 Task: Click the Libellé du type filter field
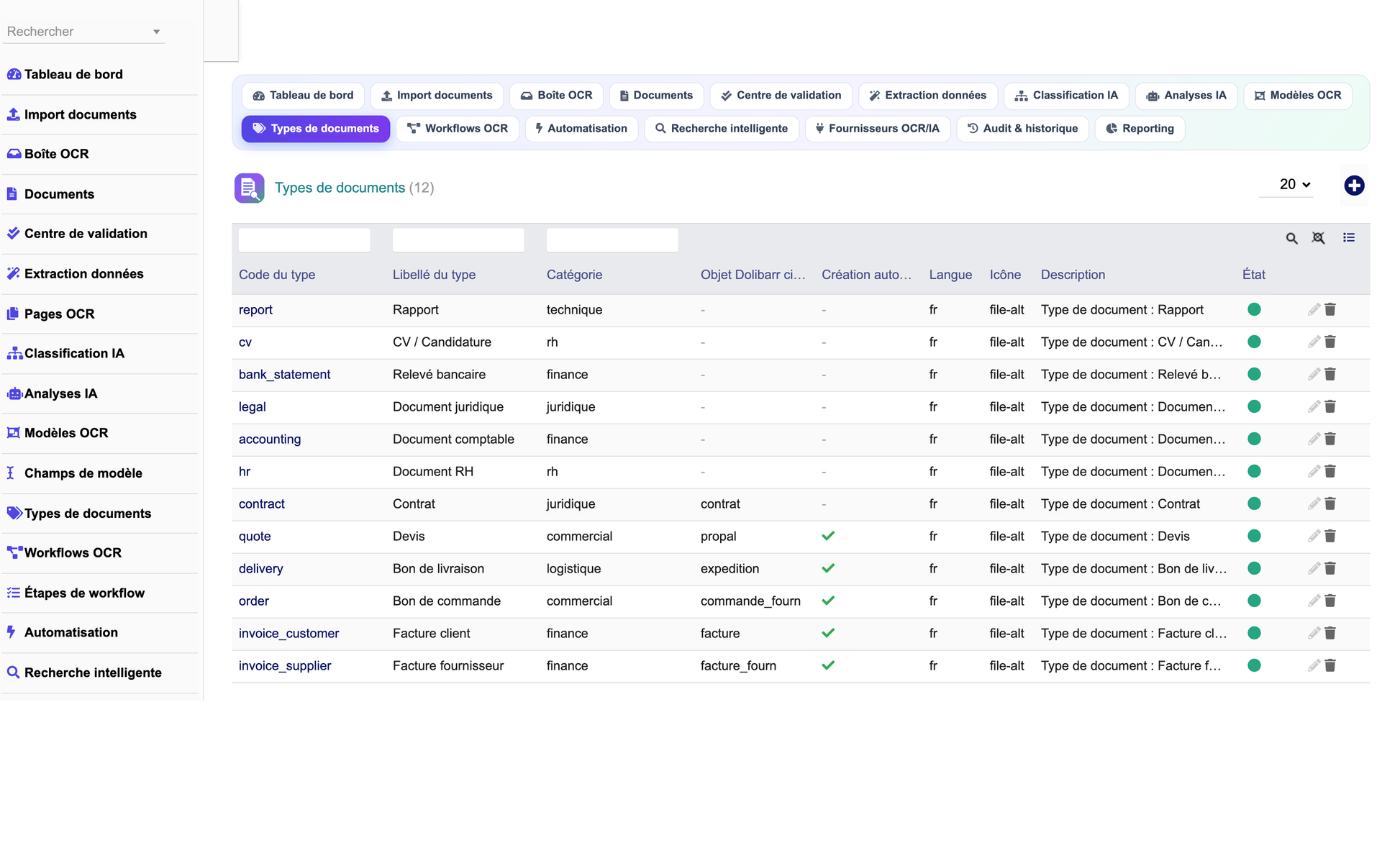[458, 240]
